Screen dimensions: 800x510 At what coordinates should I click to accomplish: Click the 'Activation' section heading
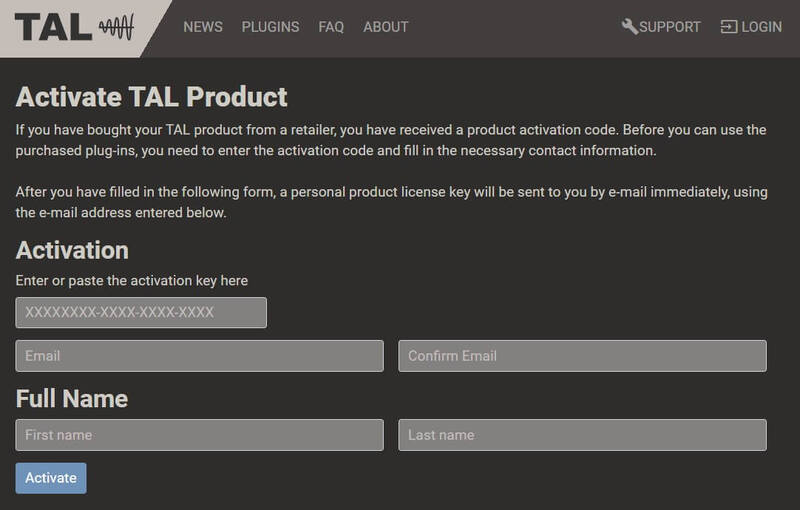(x=72, y=250)
